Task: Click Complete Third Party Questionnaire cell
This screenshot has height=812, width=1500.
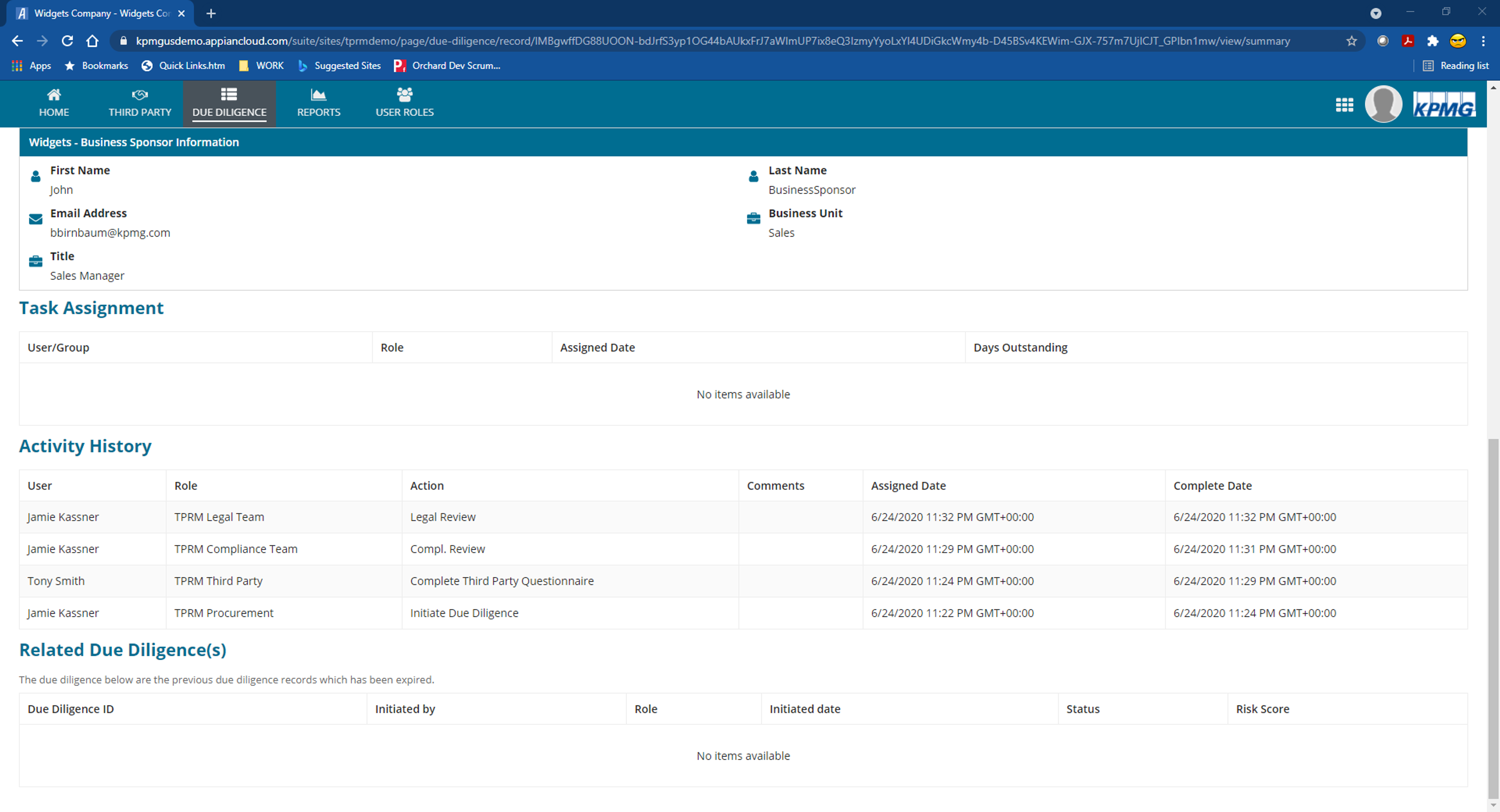Action: [570, 581]
